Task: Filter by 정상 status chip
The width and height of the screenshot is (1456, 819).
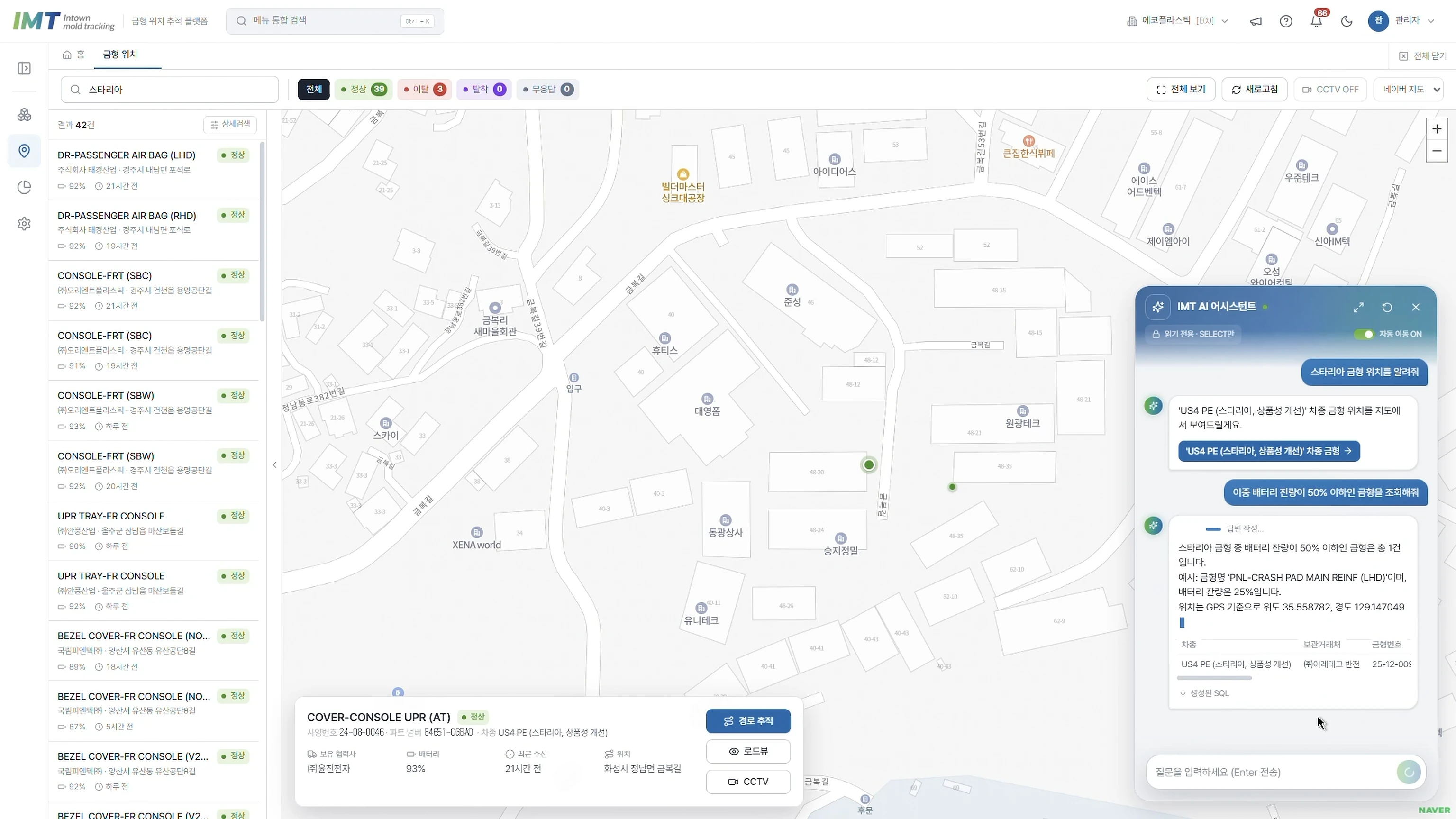Action: click(363, 89)
